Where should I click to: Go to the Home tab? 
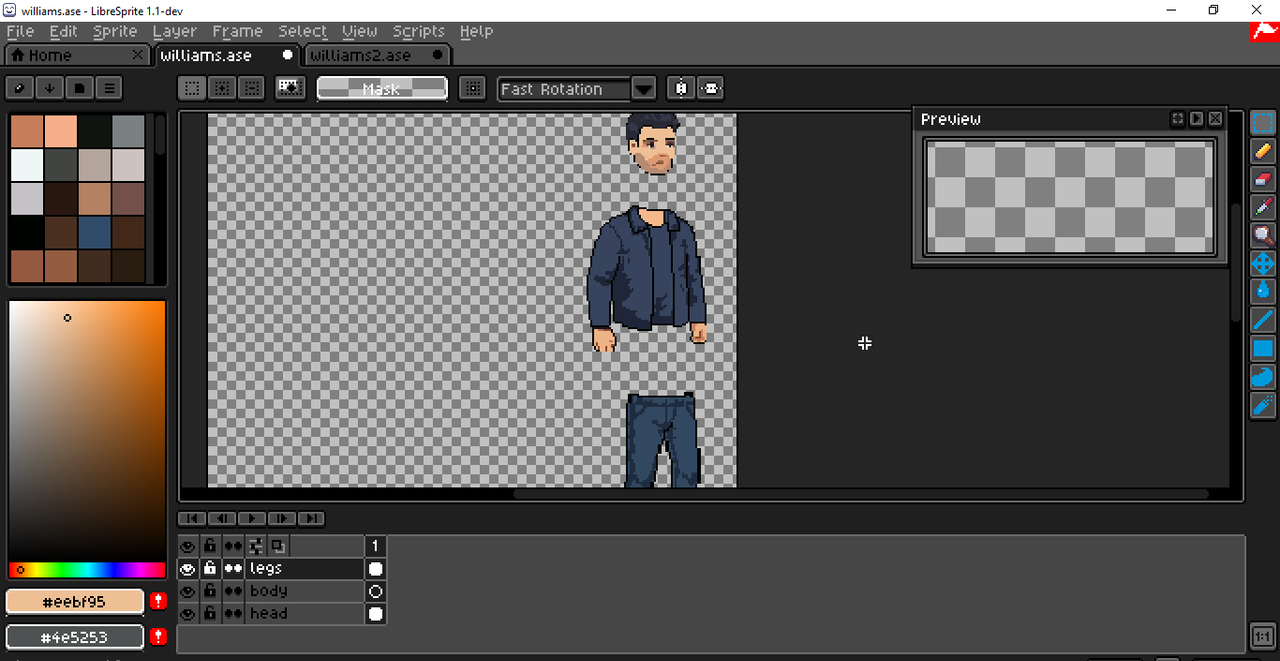pyautogui.click(x=77, y=55)
